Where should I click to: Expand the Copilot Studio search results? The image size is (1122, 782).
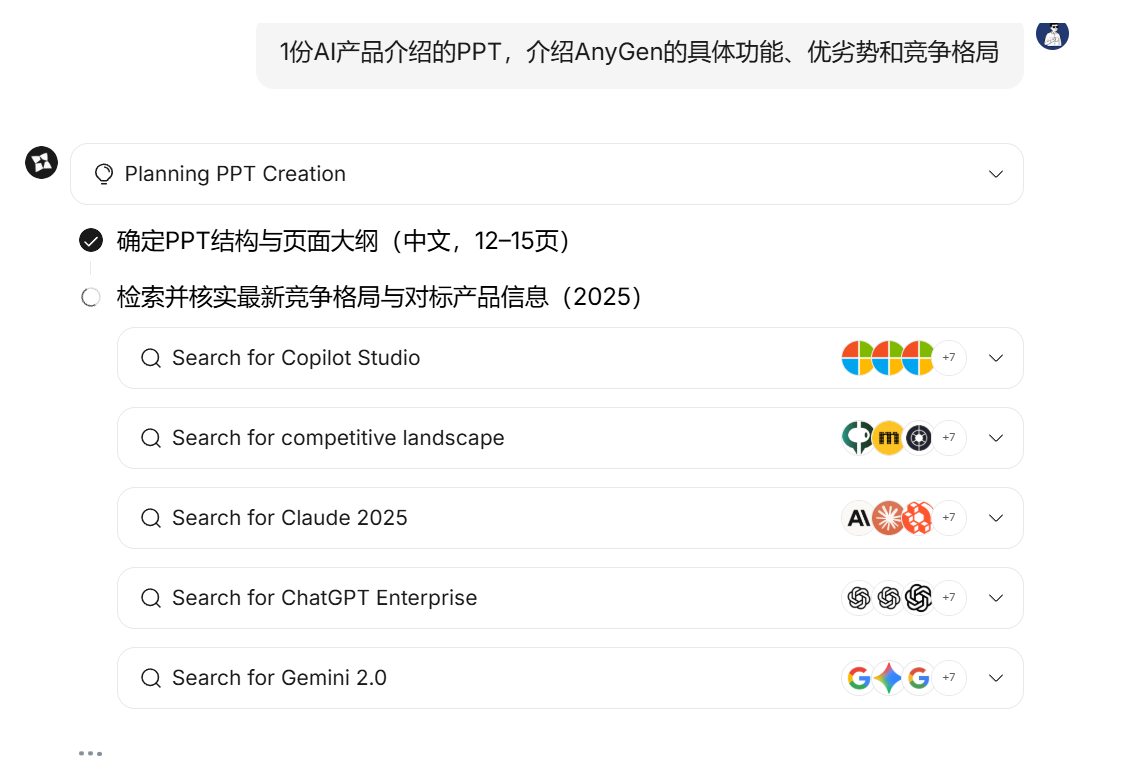pyautogui.click(x=996, y=358)
